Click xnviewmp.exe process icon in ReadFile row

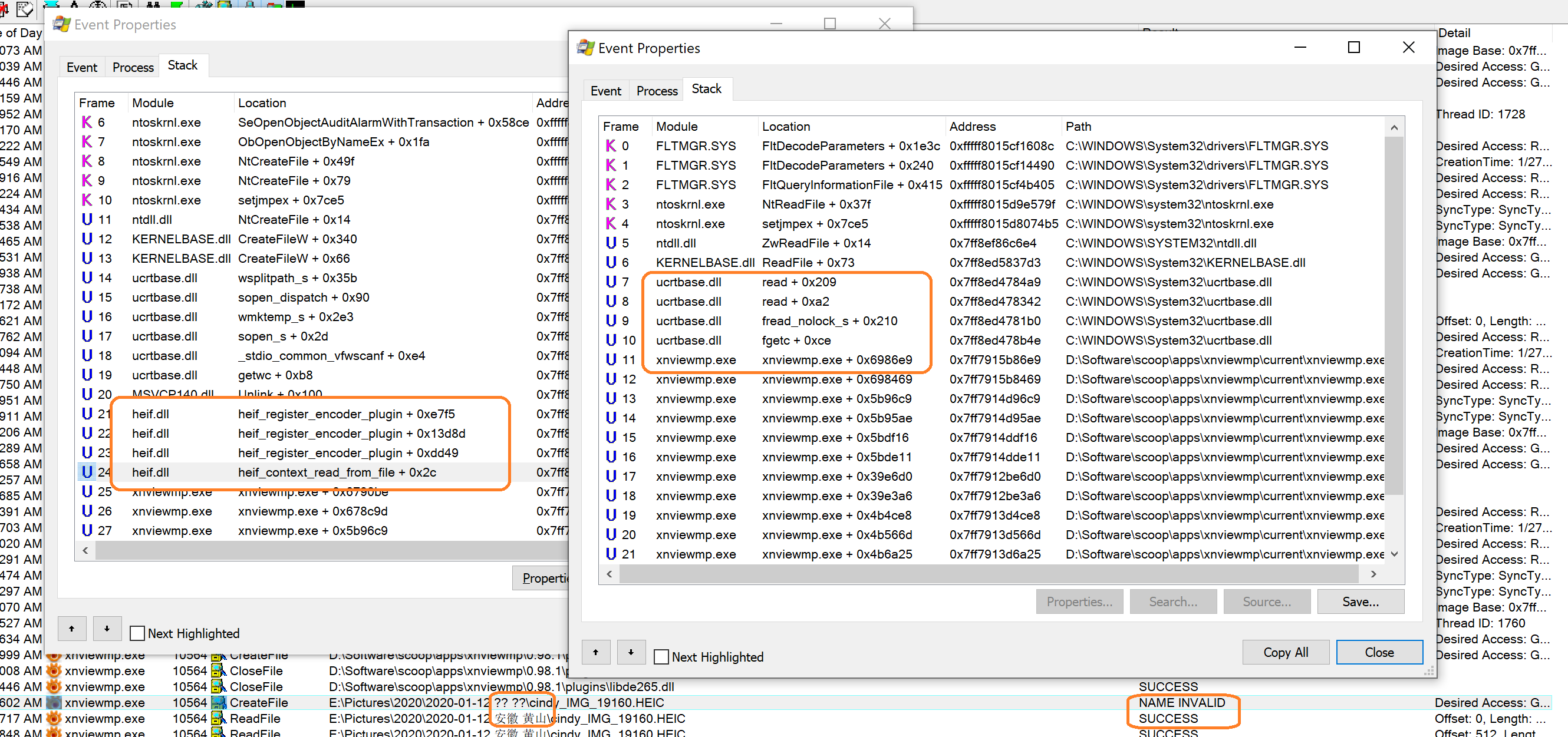tap(54, 718)
